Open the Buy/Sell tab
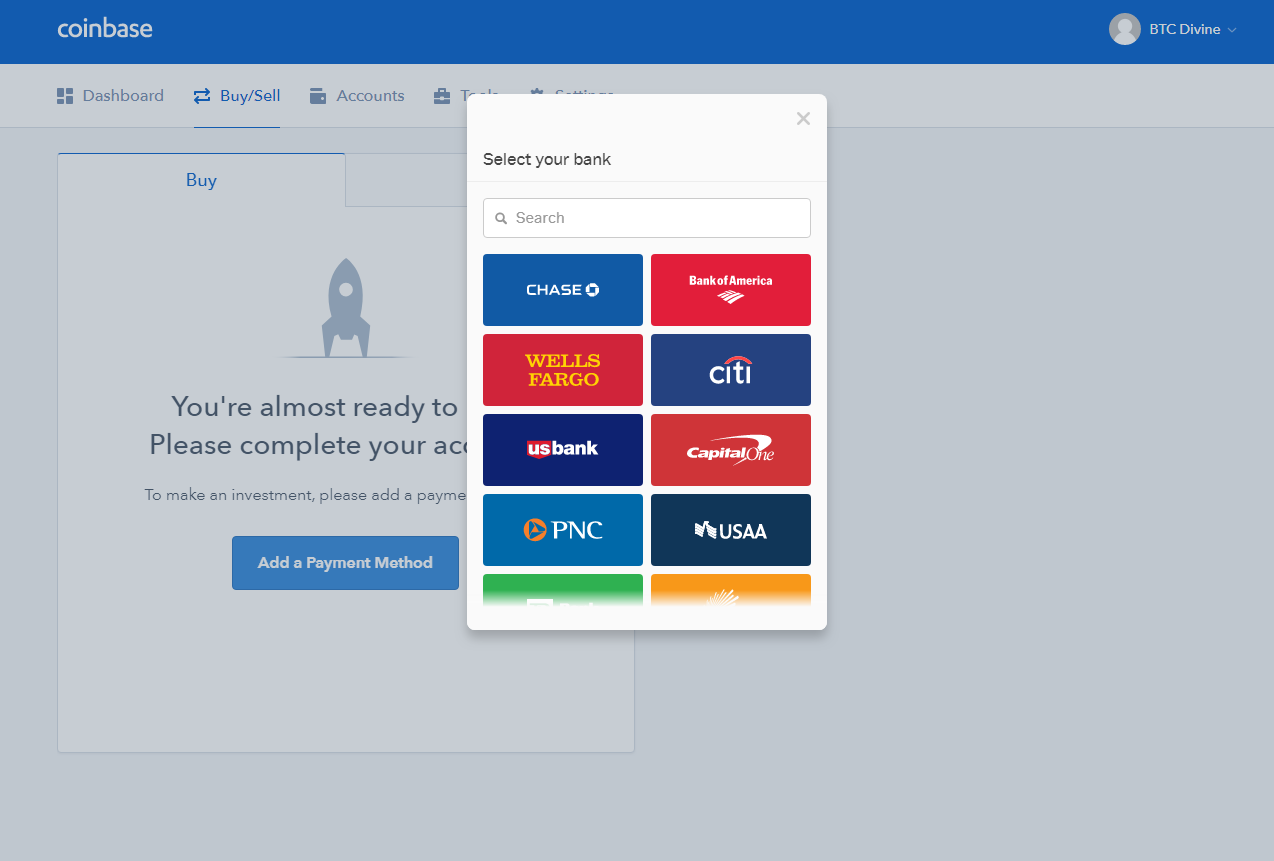The height and width of the screenshot is (861, 1274). click(237, 96)
